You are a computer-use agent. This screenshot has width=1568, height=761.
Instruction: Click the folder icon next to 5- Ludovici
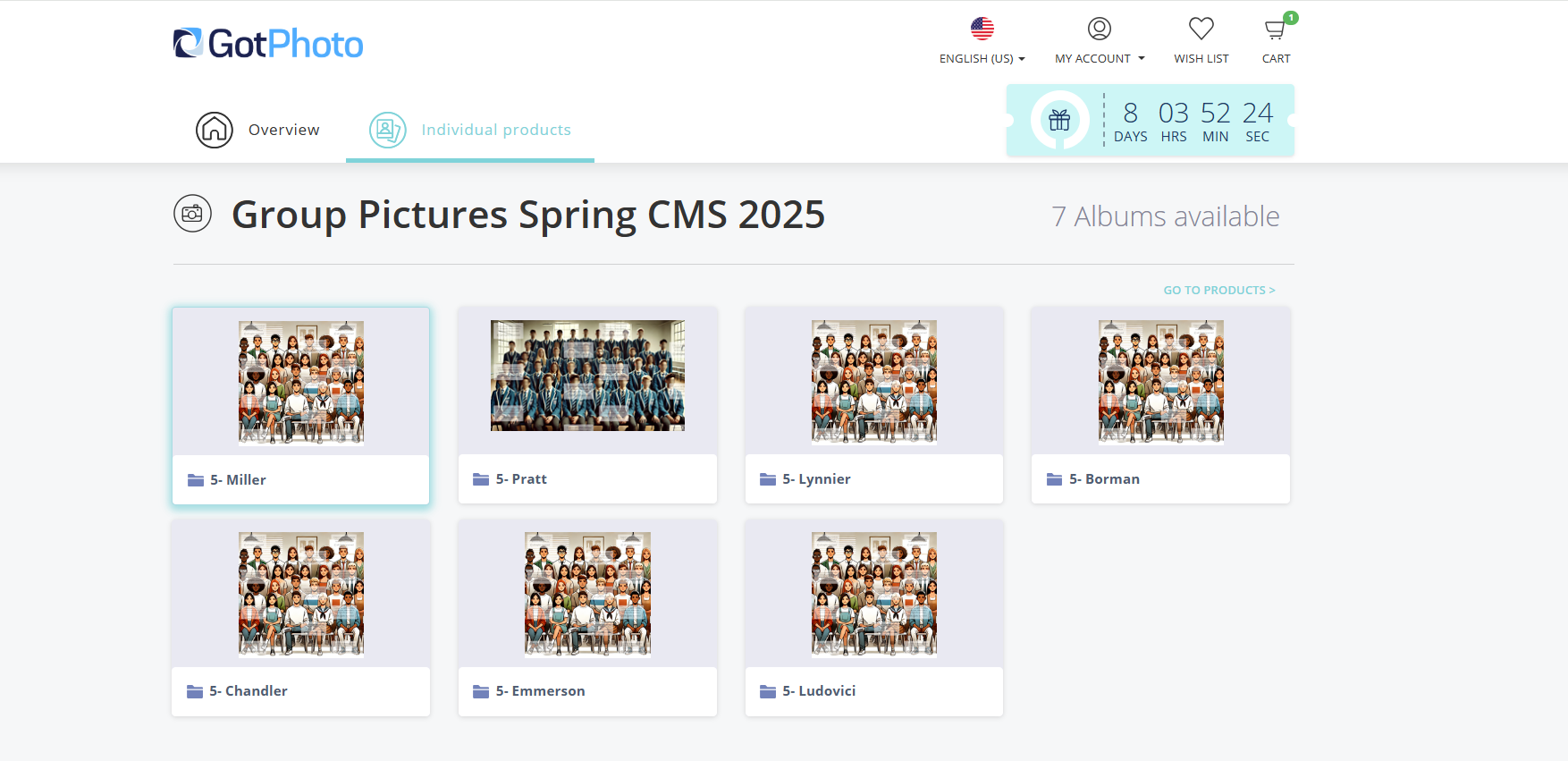click(x=768, y=691)
